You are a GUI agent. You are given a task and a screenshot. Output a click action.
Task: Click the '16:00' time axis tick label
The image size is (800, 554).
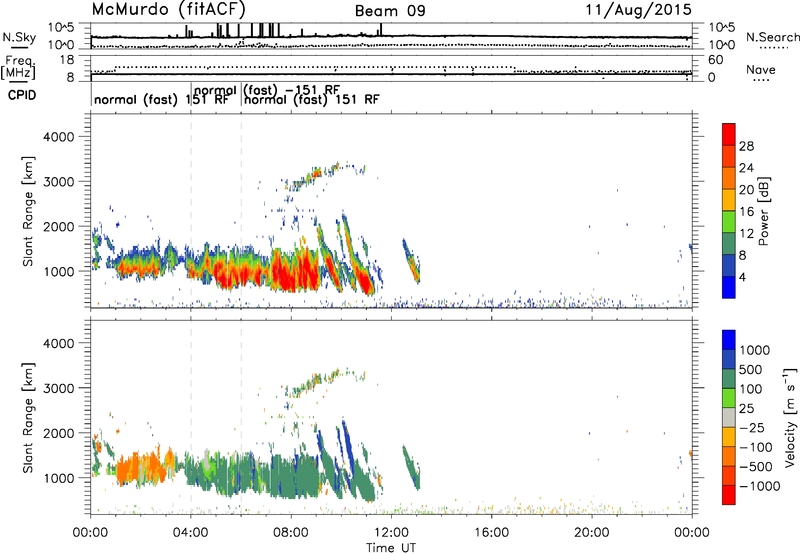491,533
